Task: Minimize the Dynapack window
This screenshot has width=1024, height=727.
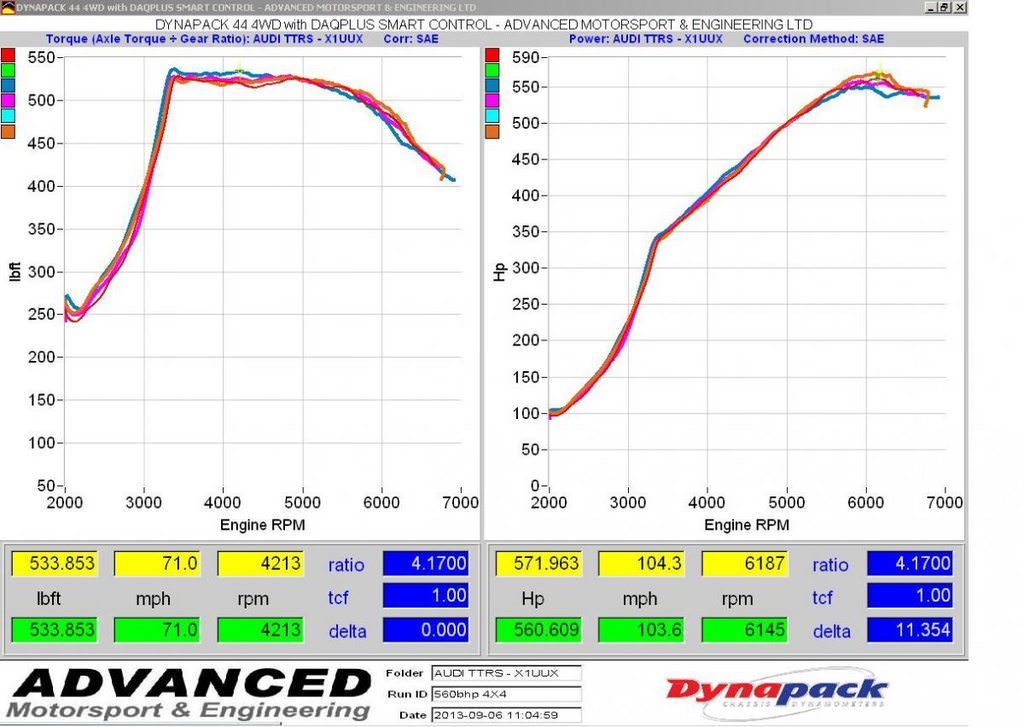Action: [x=930, y=7]
